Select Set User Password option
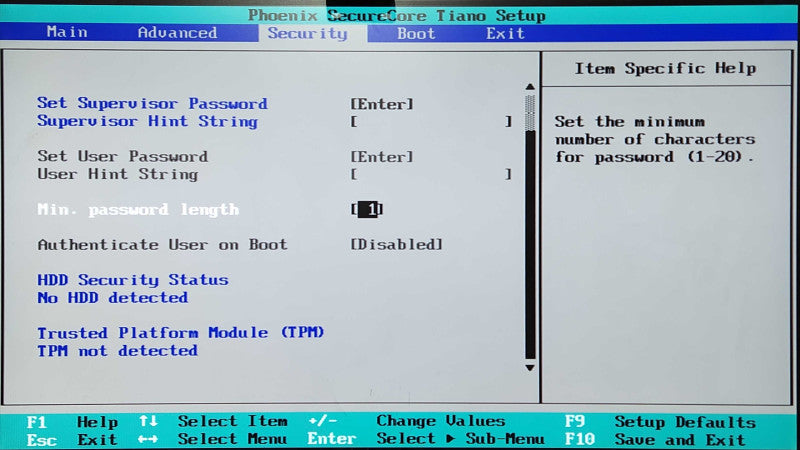This screenshot has height=450, width=800. click(x=122, y=156)
